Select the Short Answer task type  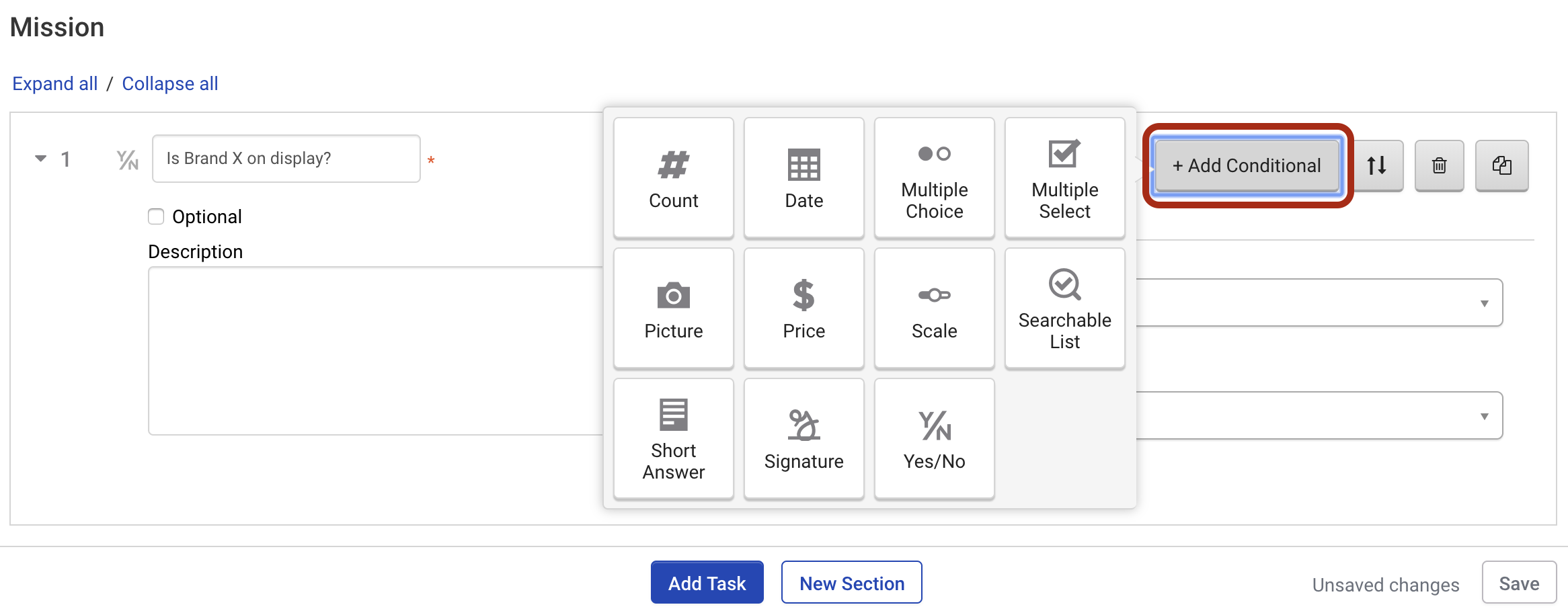click(x=673, y=438)
